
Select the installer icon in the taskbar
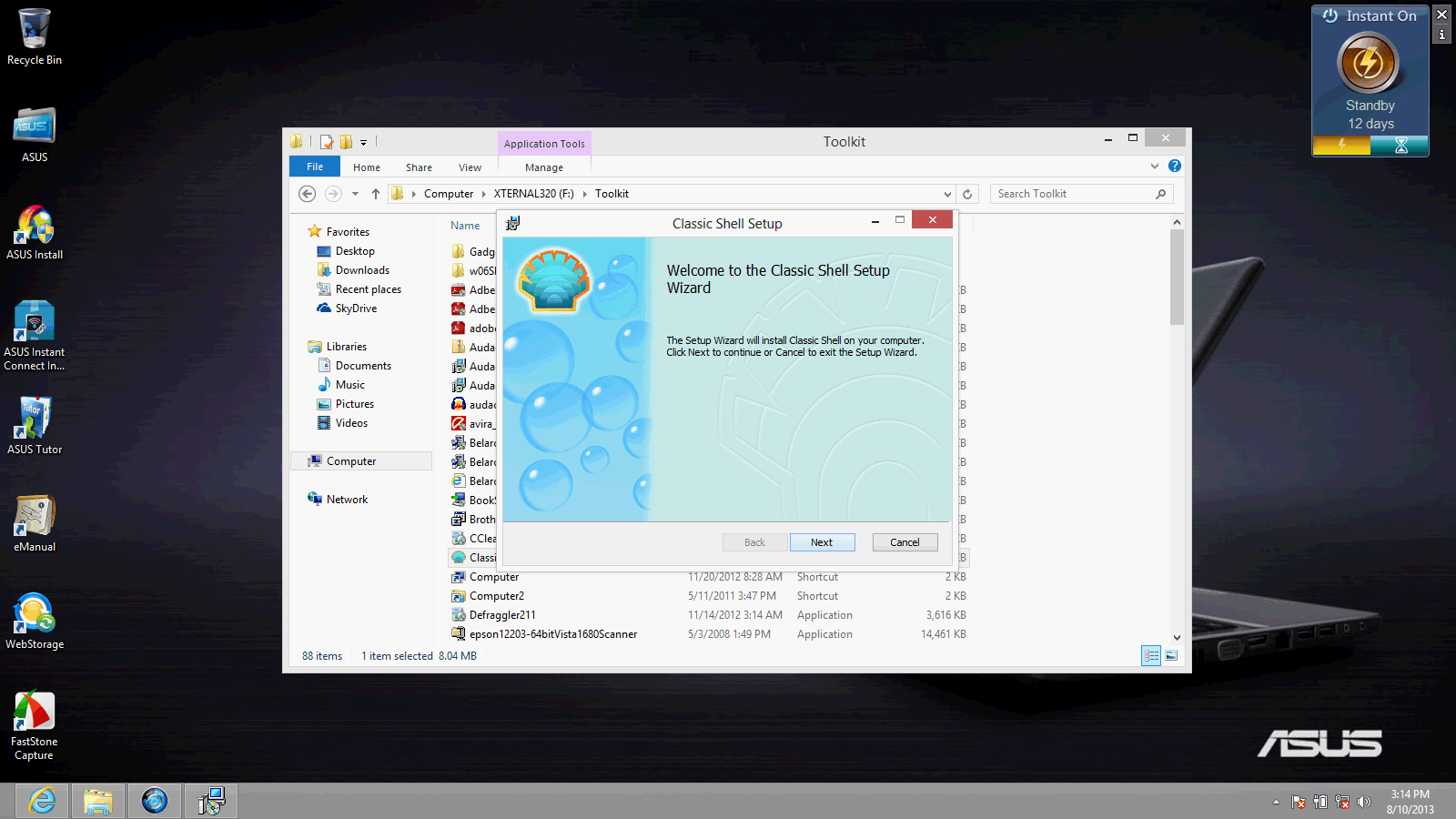[211, 801]
